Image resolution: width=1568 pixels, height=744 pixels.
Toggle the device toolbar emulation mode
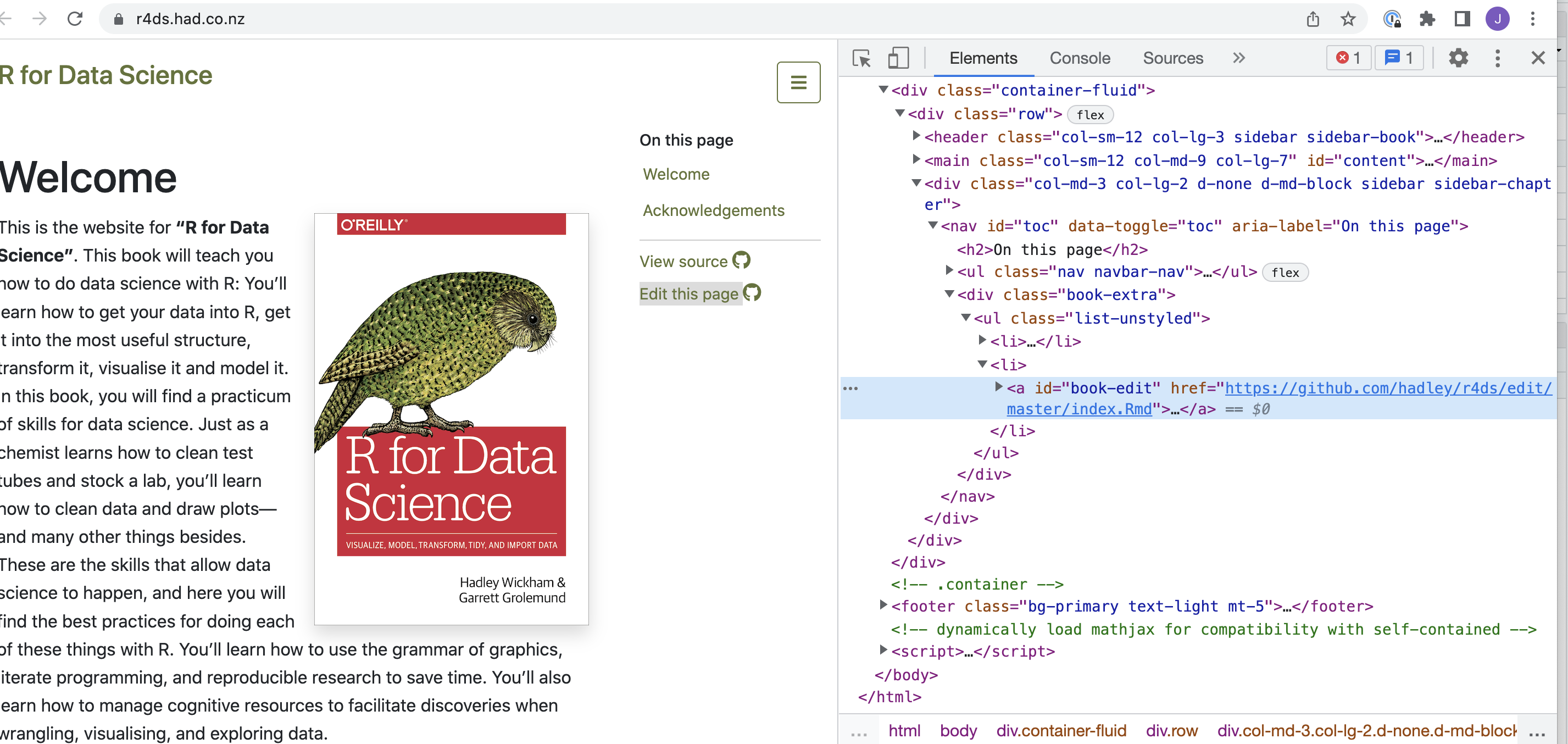(898, 58)
